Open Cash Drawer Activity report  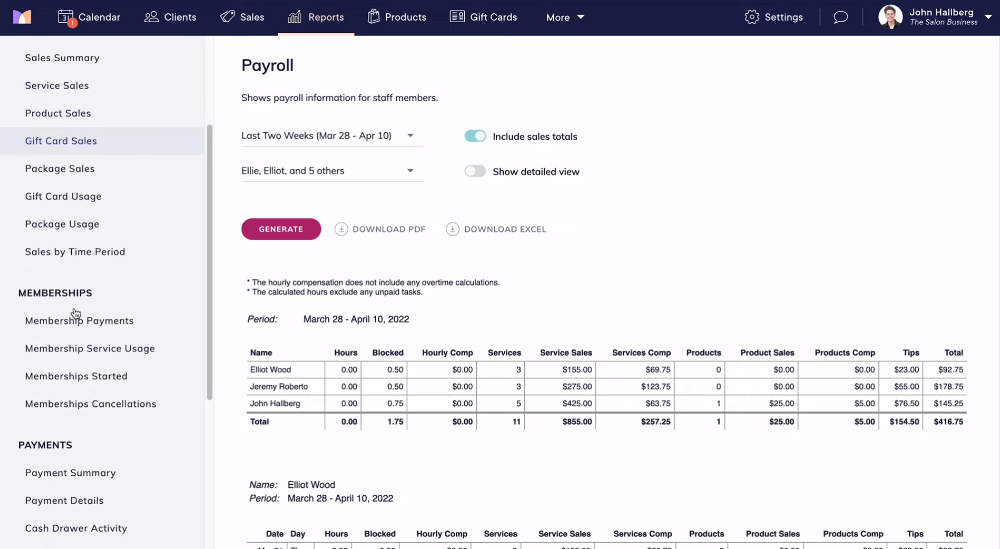76,529
